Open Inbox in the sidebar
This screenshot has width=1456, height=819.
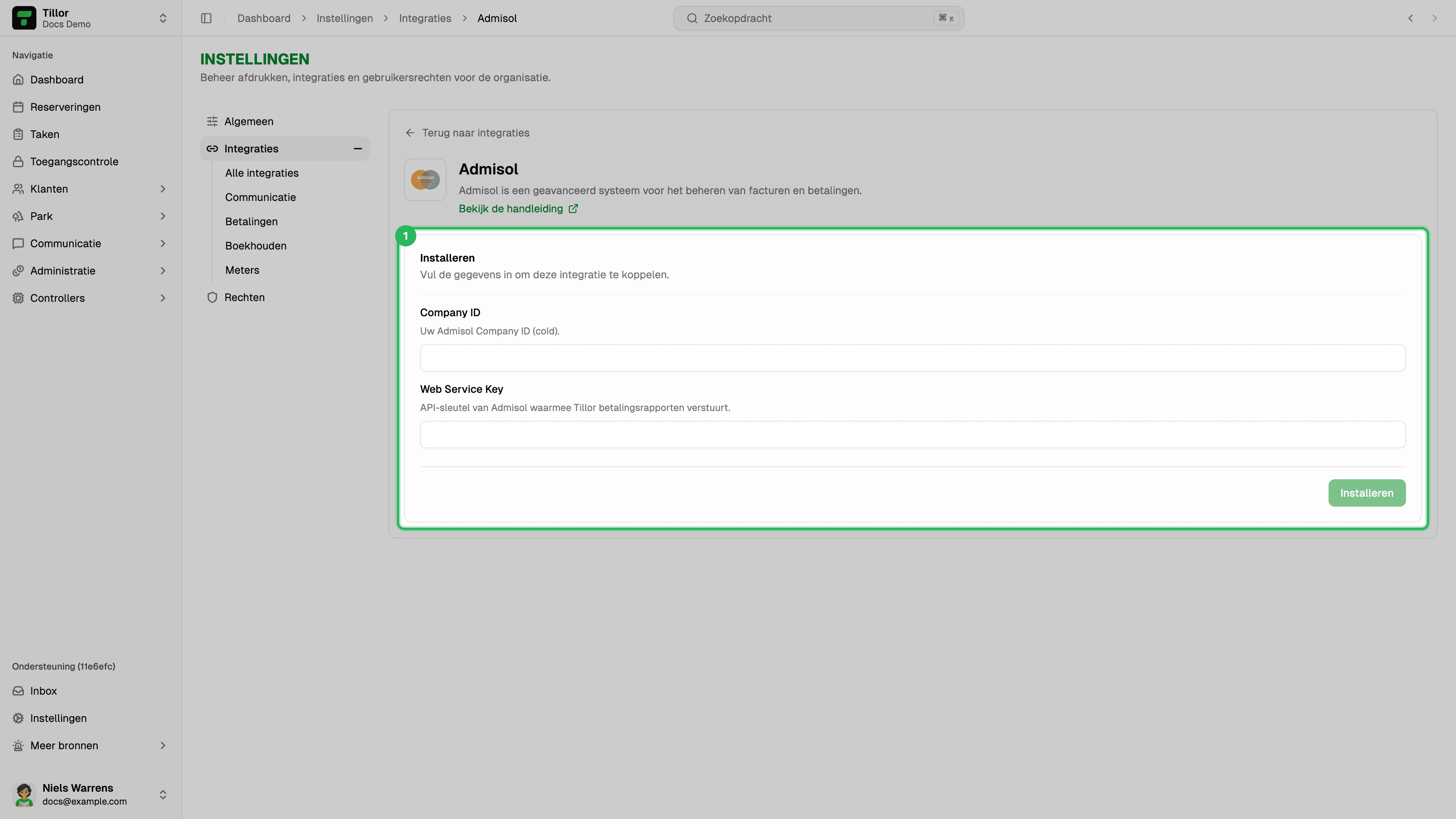point(91,691)
